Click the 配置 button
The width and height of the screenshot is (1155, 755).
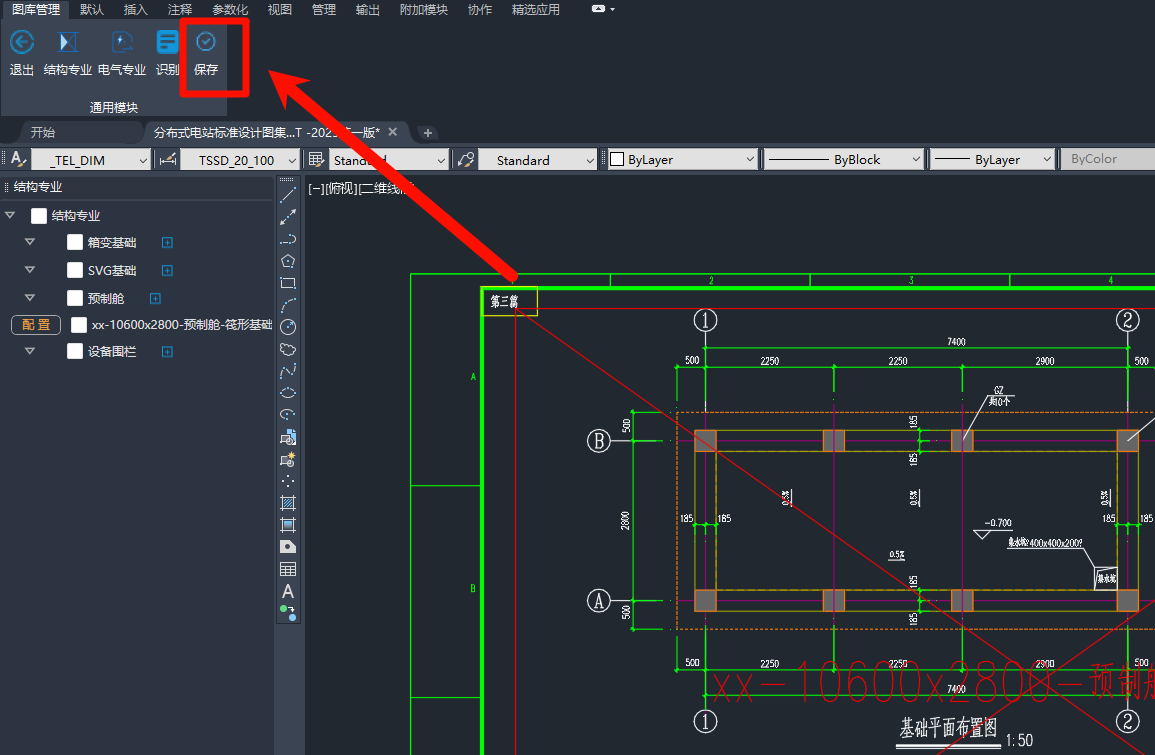coord(36,325)
